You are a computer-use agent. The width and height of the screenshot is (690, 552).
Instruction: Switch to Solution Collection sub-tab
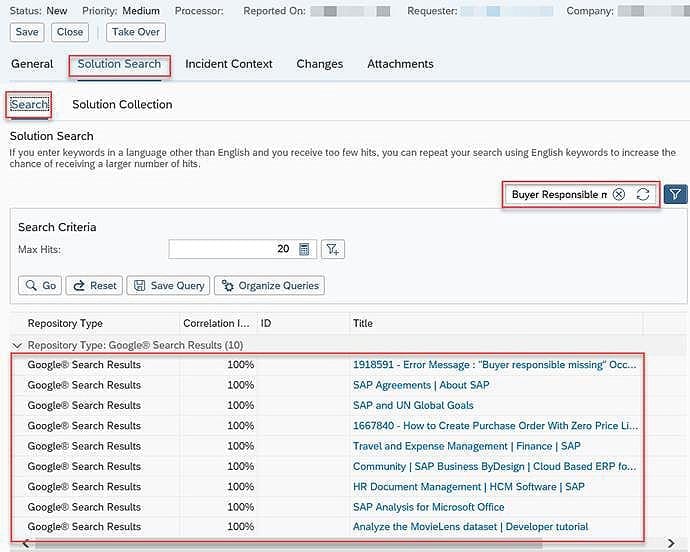(122, 105)
